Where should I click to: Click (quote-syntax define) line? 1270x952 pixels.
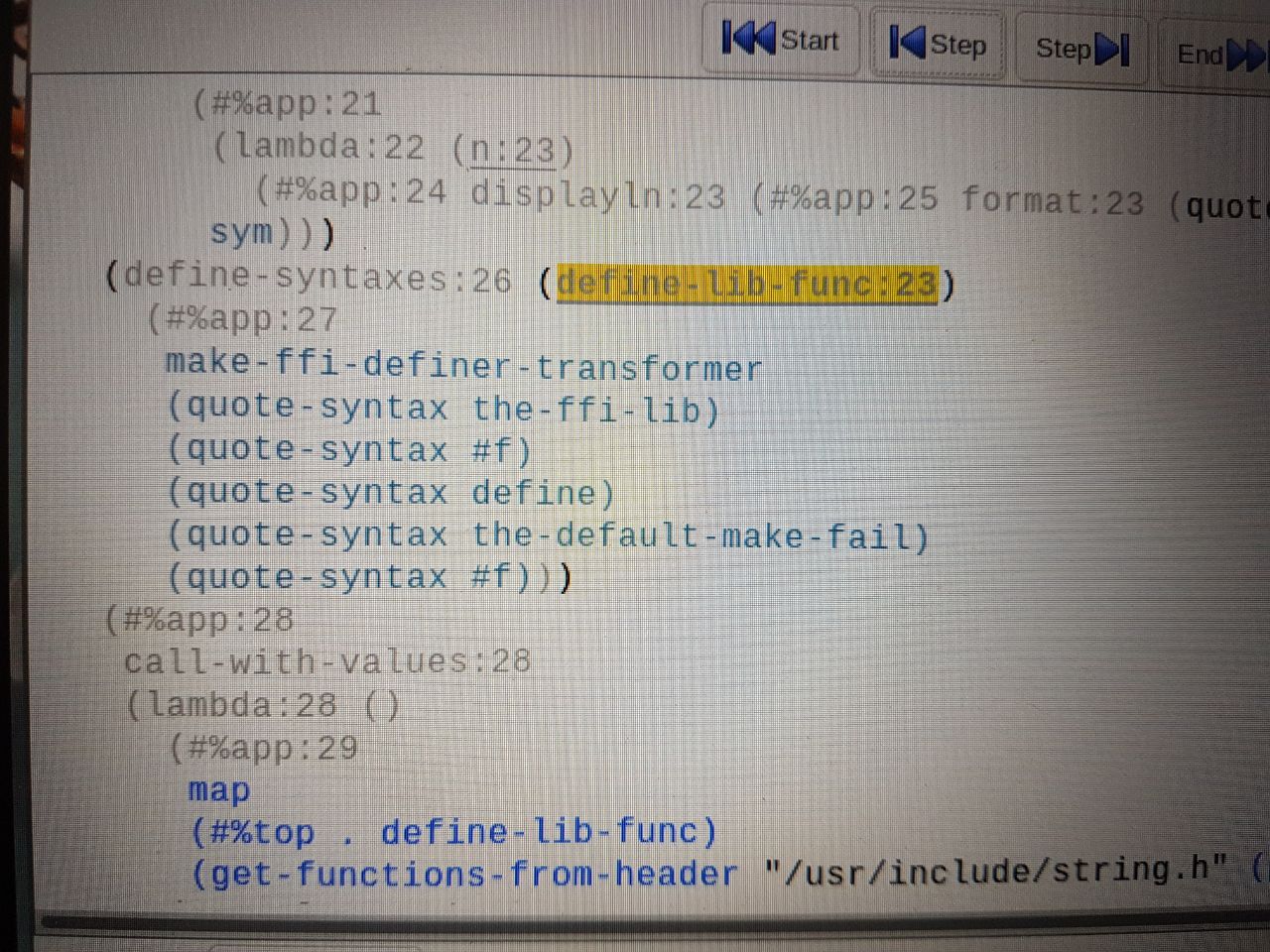391,492
